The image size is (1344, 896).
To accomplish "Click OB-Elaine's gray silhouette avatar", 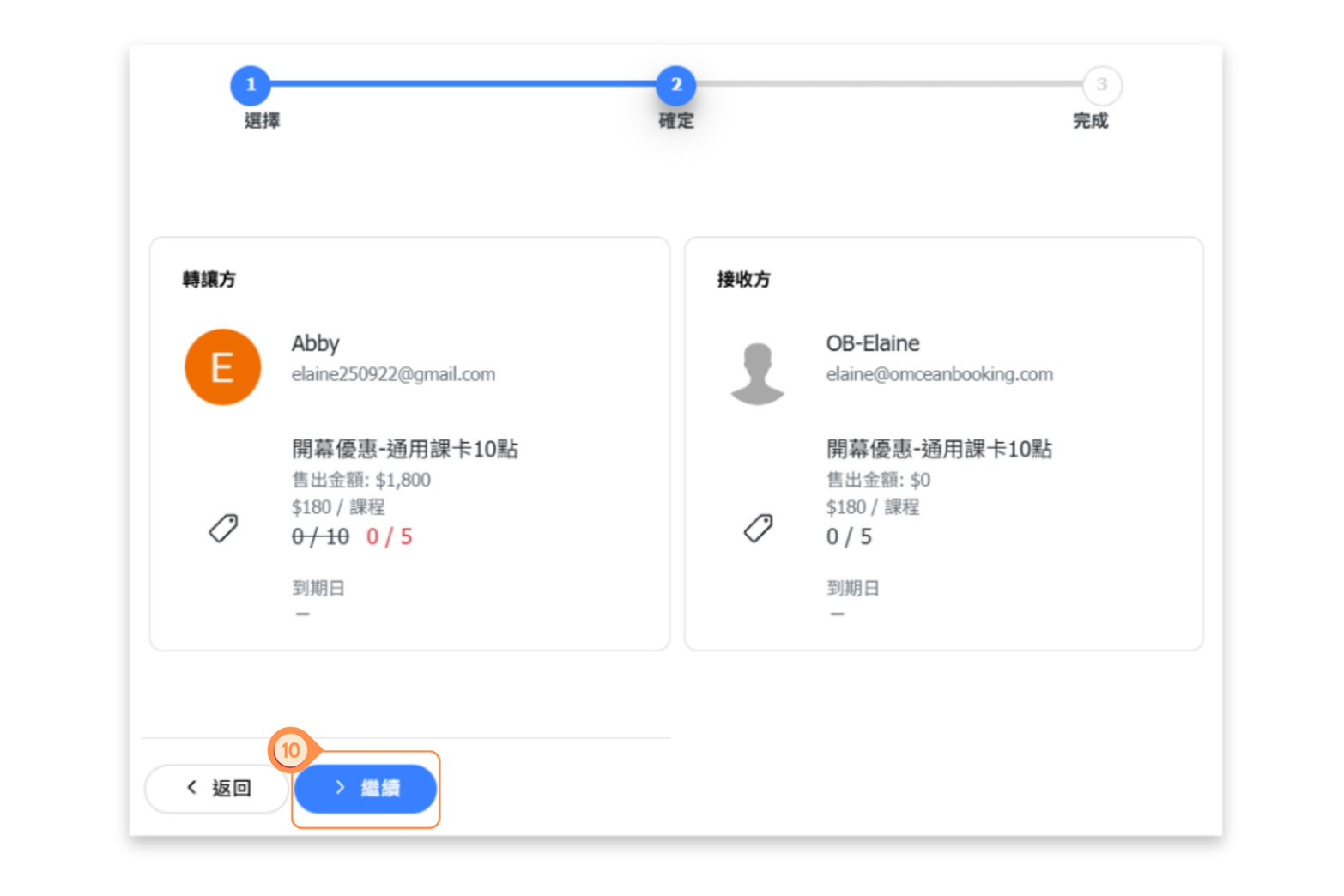I will coord(757,373).
